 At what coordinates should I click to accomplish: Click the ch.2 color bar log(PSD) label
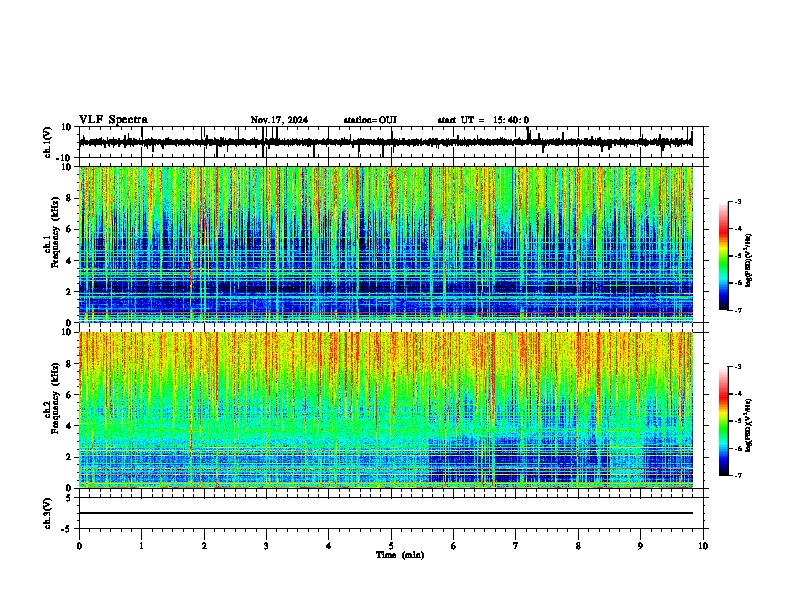(x=749, y=425)
